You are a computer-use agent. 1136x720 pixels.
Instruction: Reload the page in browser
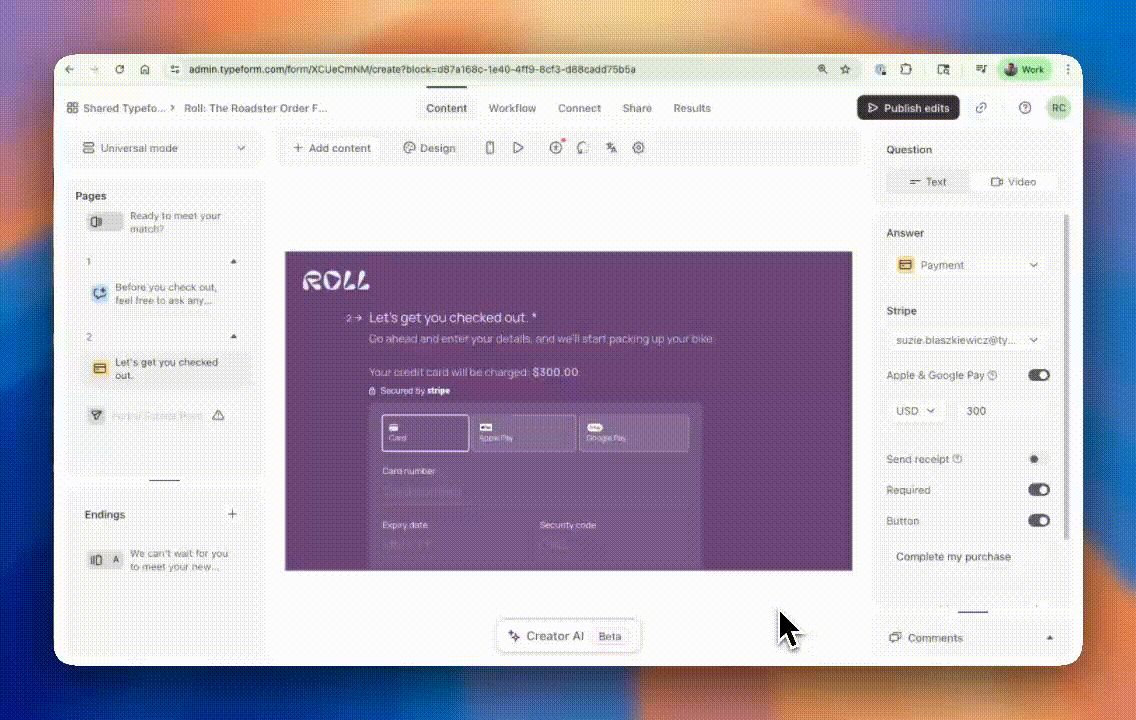(x=120, y=70)
